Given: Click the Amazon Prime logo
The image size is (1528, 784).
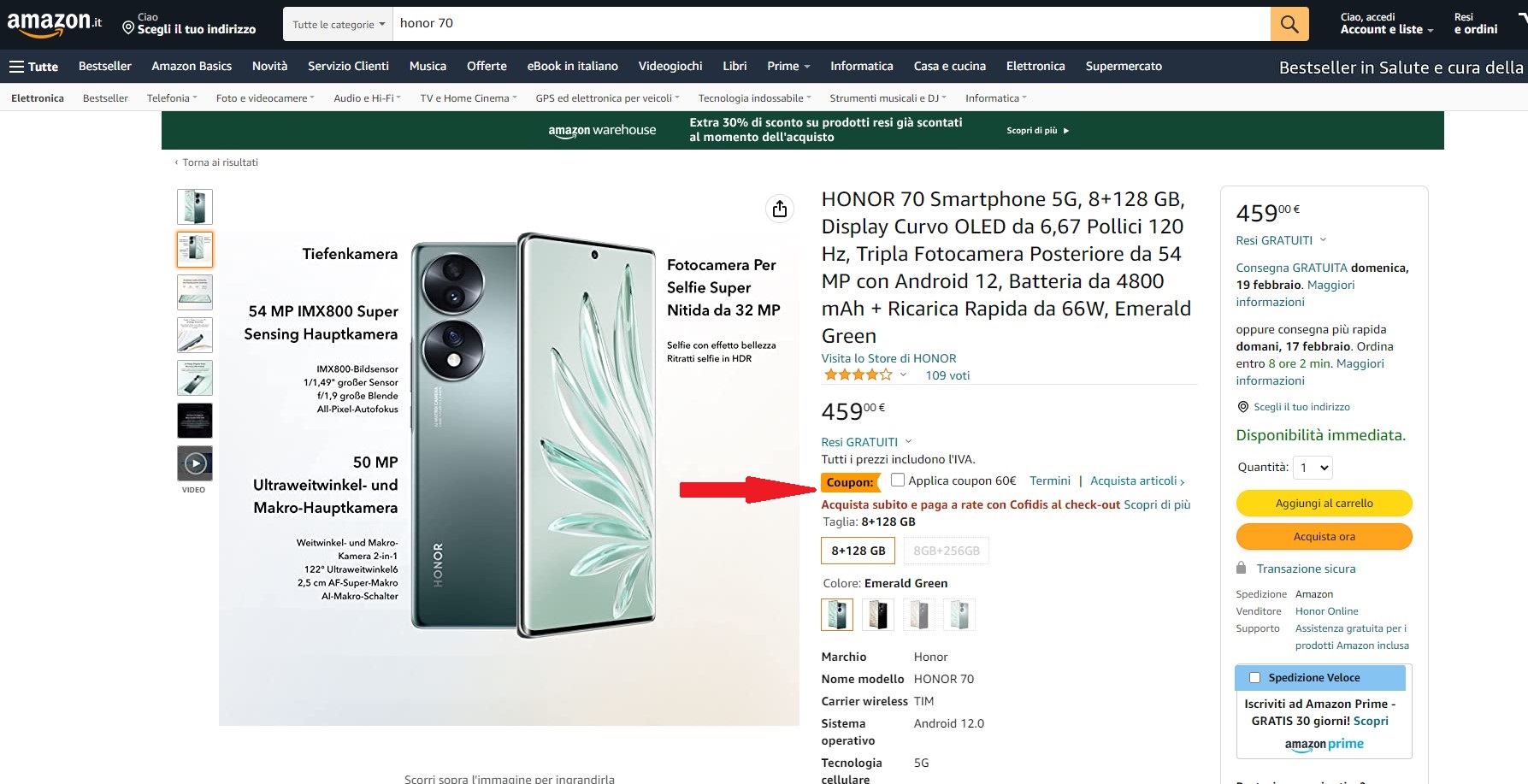Looking at the screenshot, I should pos(1324,745).
